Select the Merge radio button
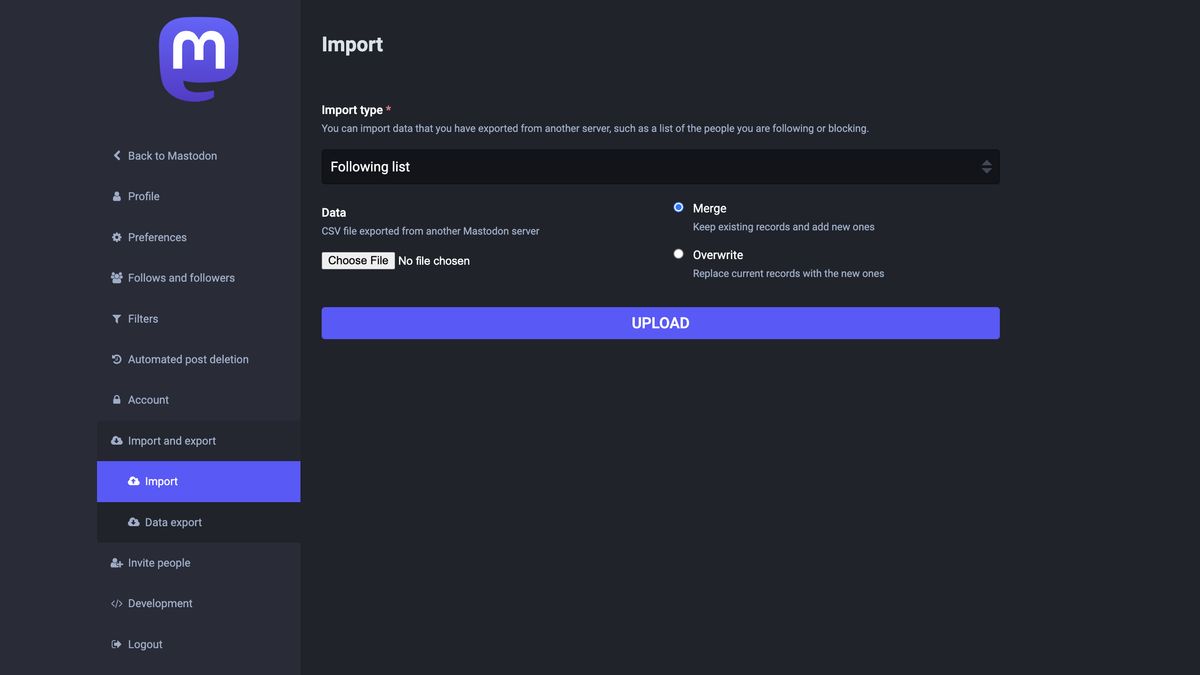The height and width of the screenshot is (675, 1200). pos(678,207)
